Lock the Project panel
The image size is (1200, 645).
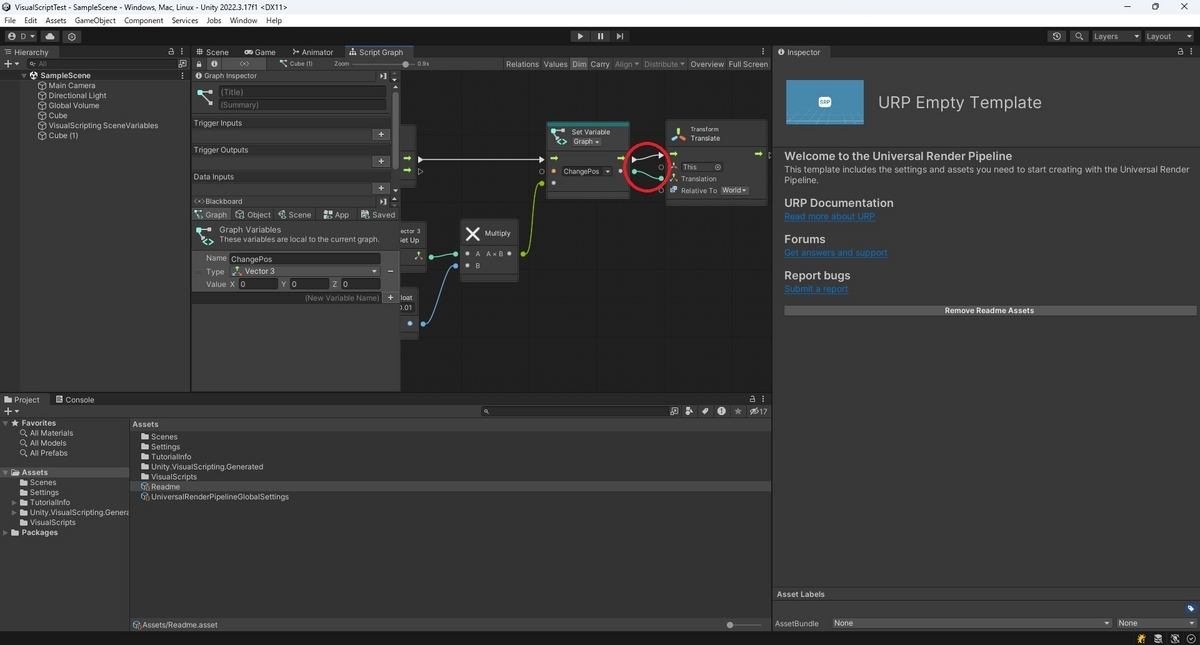pos(753,399)
